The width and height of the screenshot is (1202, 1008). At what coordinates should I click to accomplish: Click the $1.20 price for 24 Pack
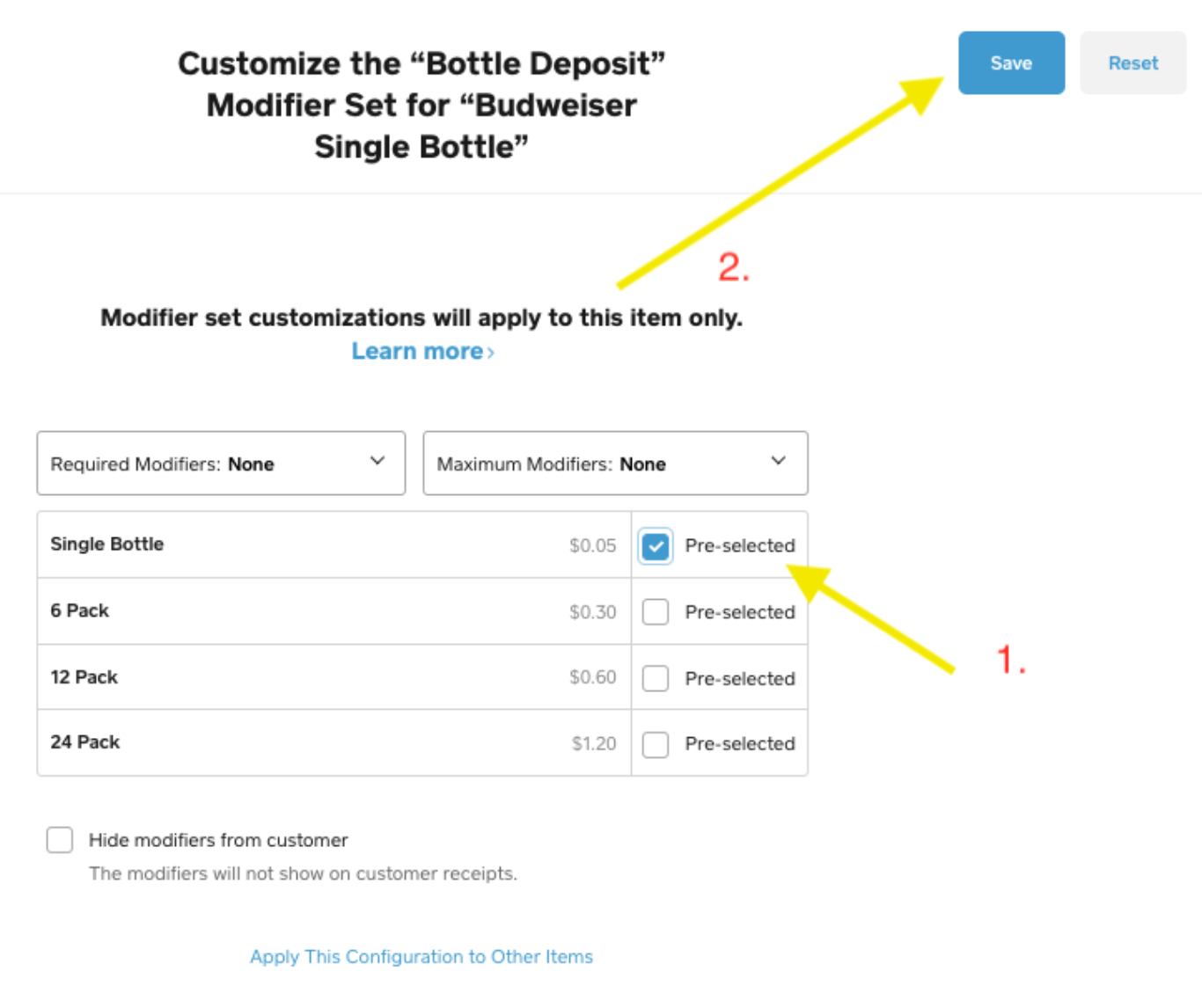click(594, 744)
